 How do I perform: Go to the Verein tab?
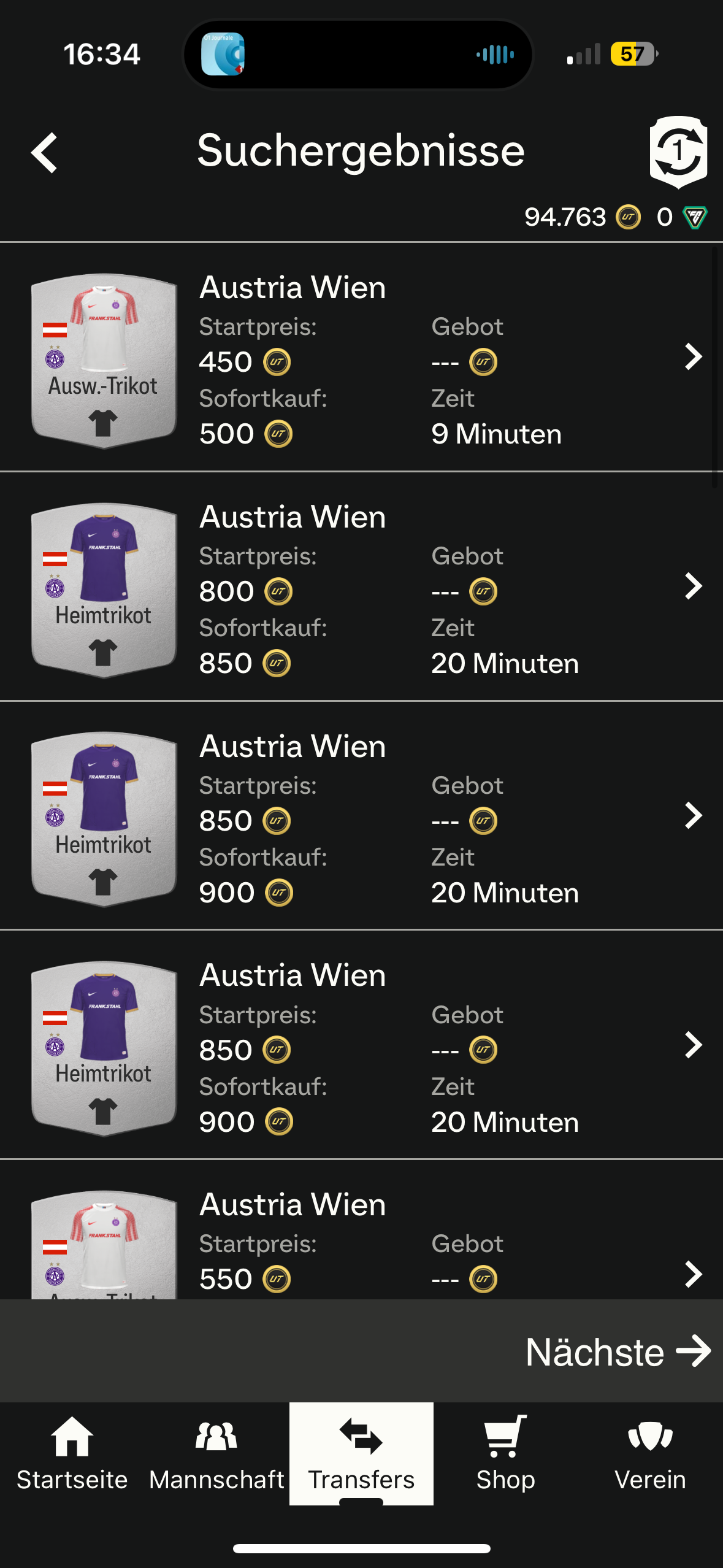pyautogui.click(x=650, y=1453)
